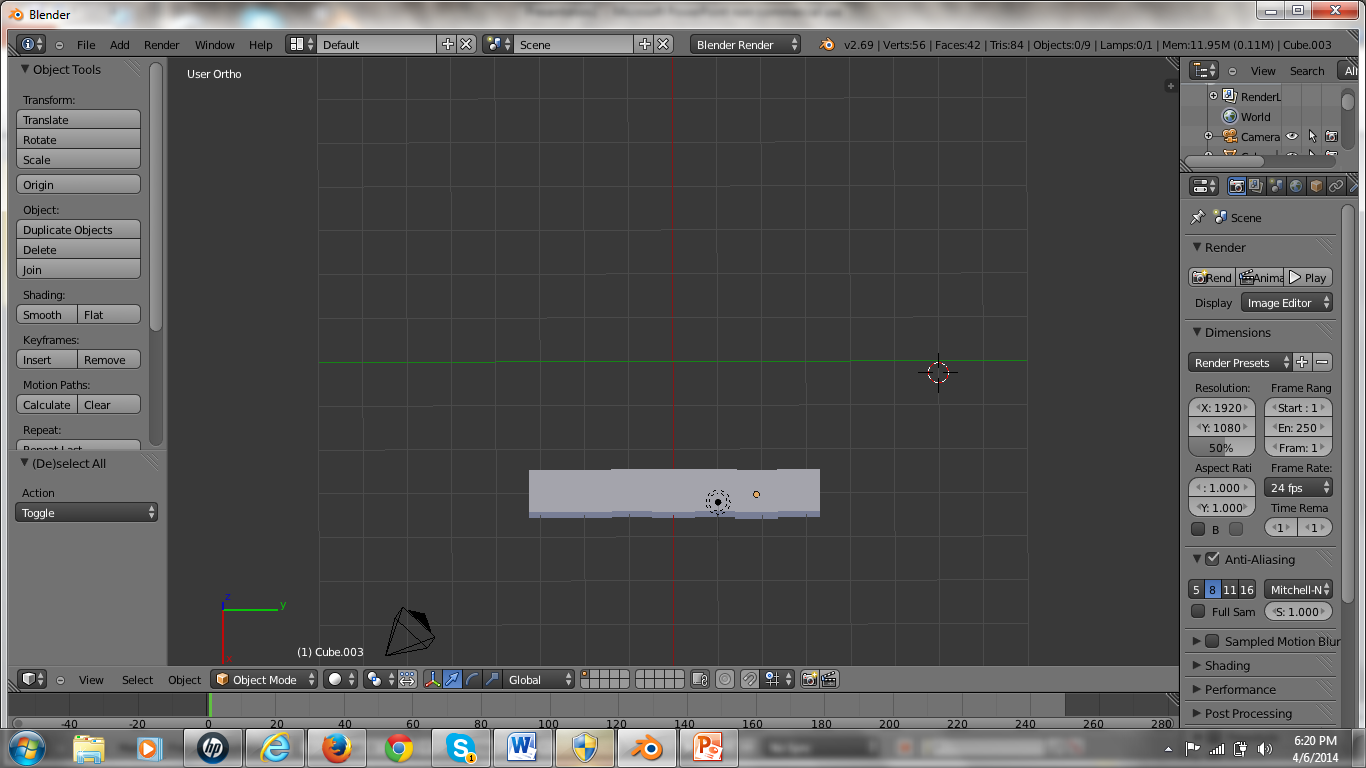Image resolution: width=1366 pixels, height=768 pixels.
Task: Enable Full Sample checkbox
Action: pyautogui.click(x=1198, y=611)
